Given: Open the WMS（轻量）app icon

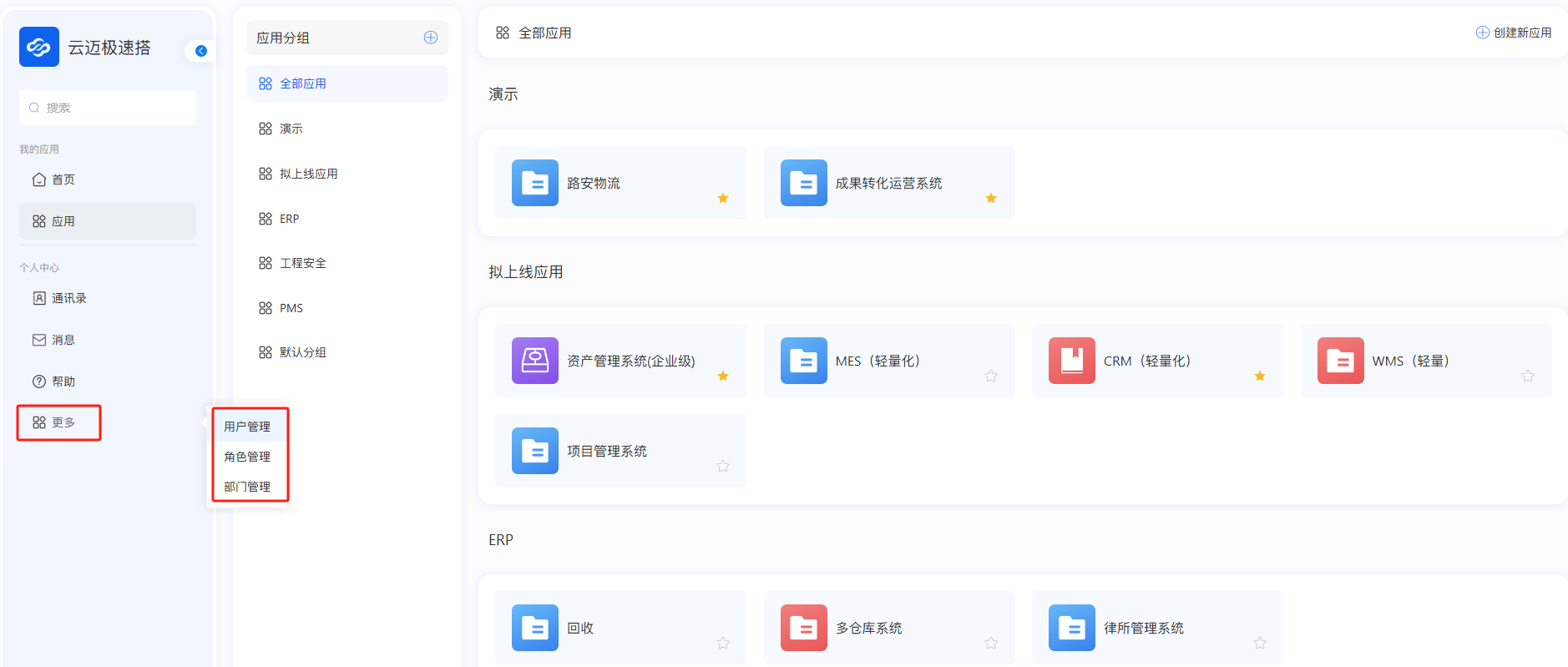Looking at the screenshot, I should point(1340,361).
